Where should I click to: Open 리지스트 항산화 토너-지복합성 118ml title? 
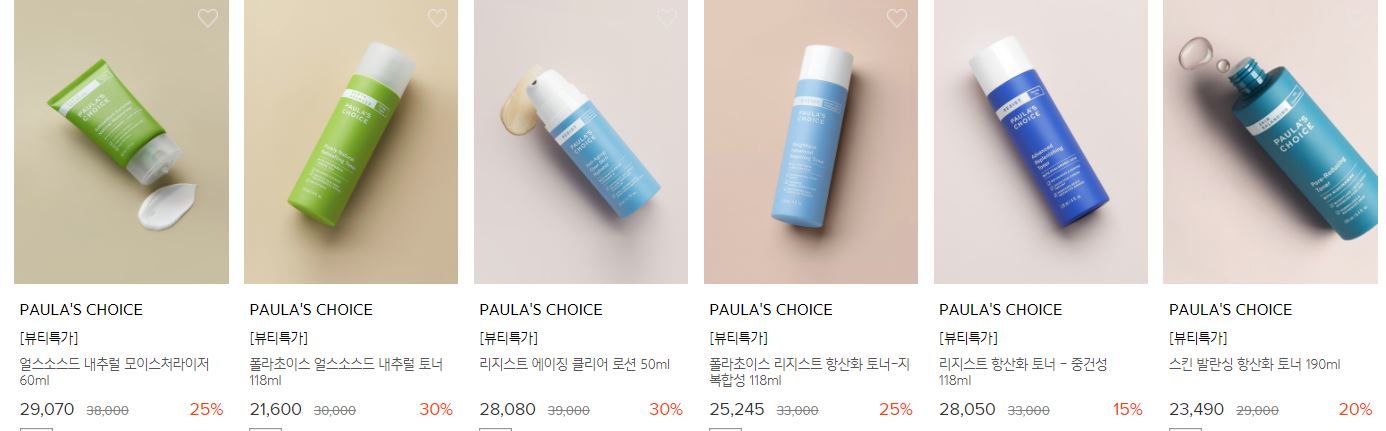click(x=809, y=372)
